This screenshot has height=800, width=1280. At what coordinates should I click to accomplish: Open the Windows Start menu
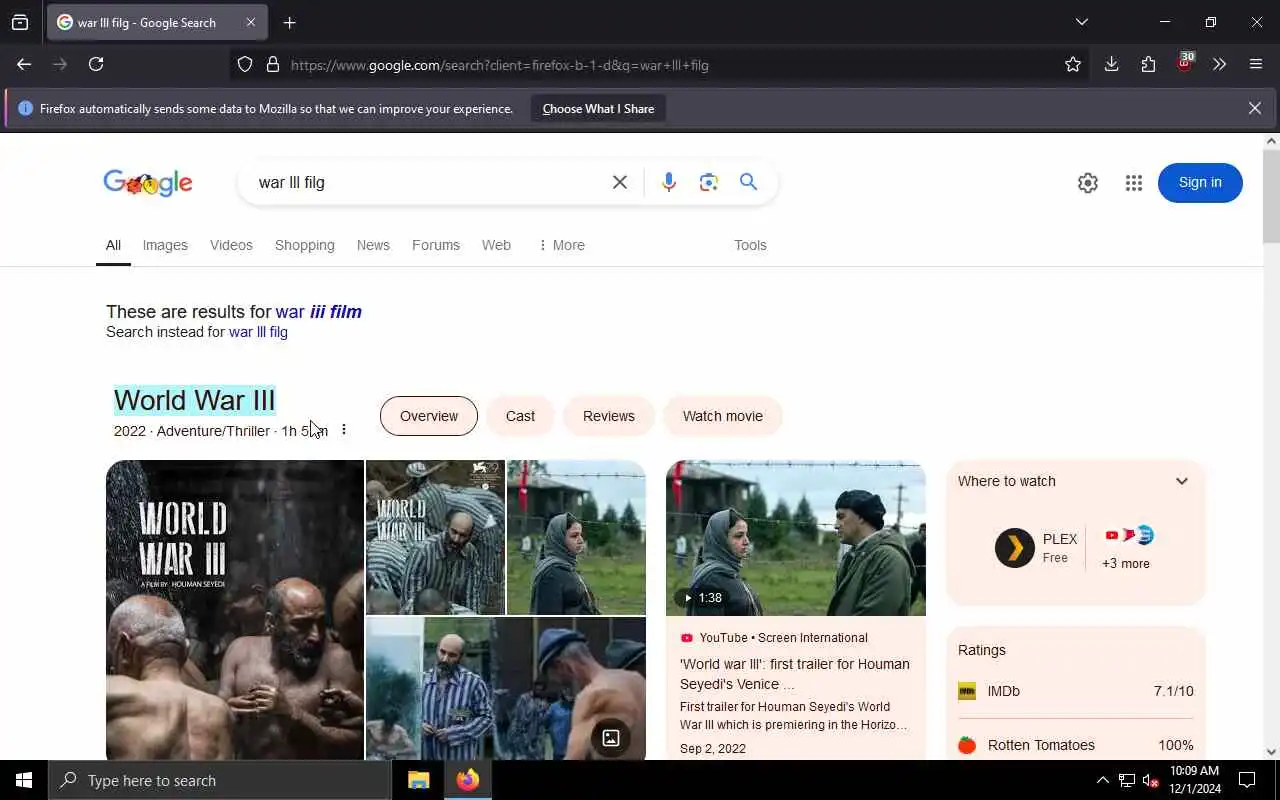point(24,780)
